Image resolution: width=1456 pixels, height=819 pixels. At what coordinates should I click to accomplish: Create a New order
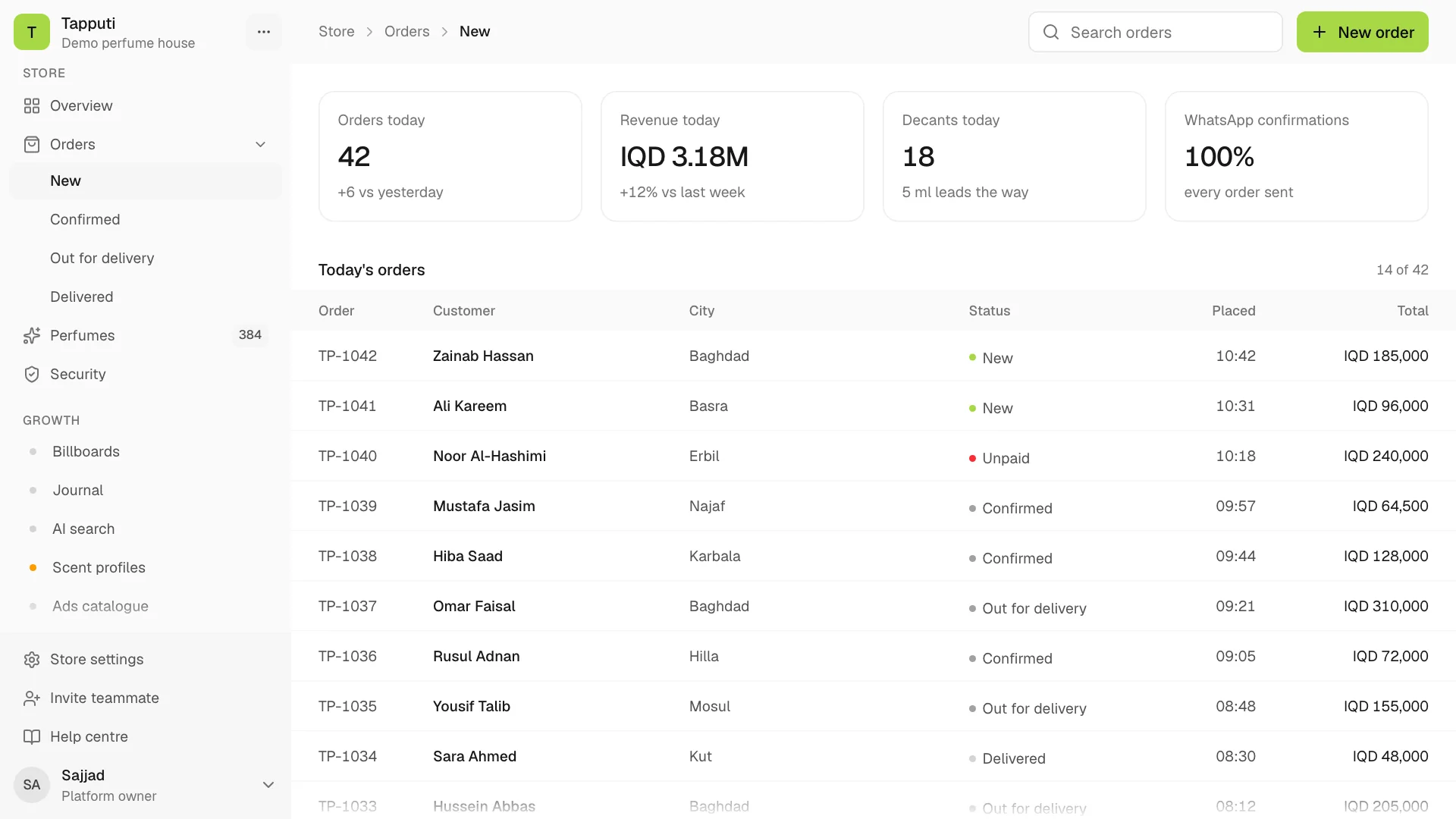[x=1362, y=32]
